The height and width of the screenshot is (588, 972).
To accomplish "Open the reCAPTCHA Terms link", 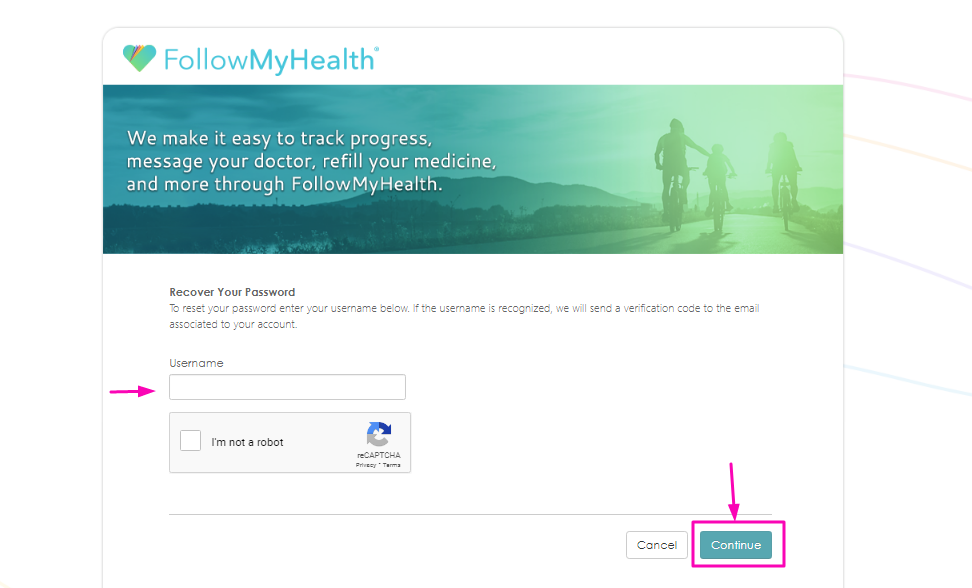I will (x=392, y=465).
